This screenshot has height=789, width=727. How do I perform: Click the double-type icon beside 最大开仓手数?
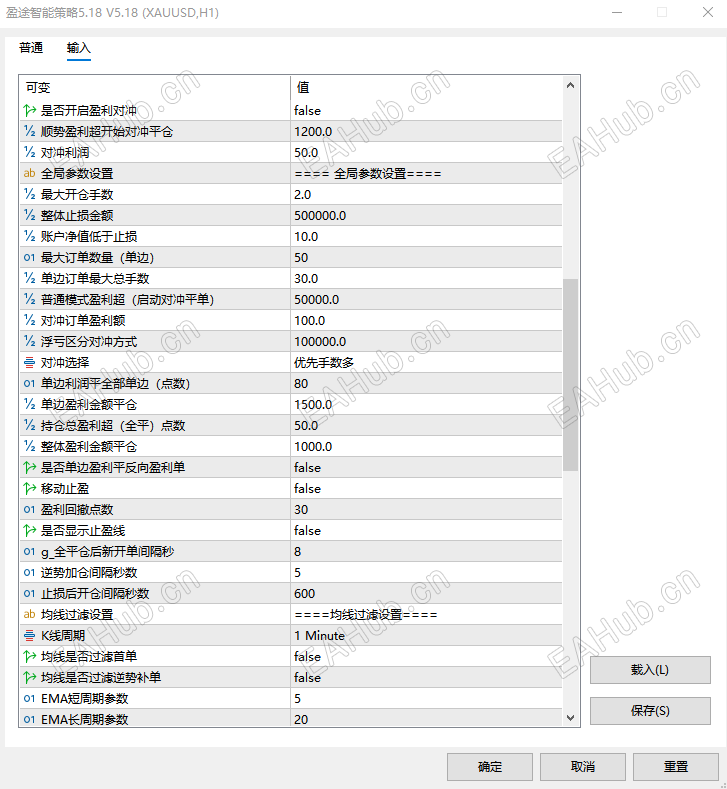pyautogui.click(x=30, y=194)
